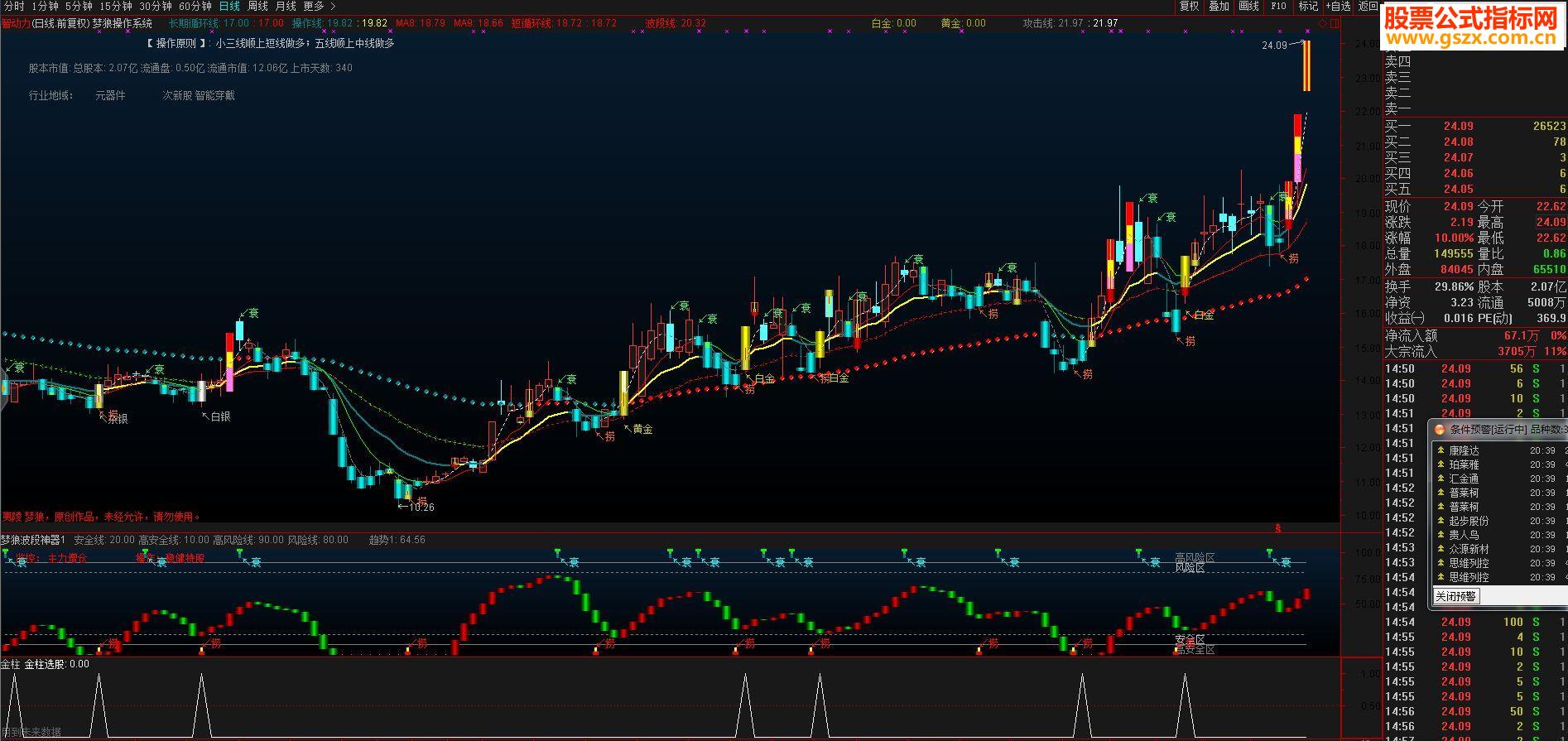Viewport: 1568px width, 741px height.
Task: Switch to the 月线 monthly chart
Action: pyautogui.click(x=286, y=7)
